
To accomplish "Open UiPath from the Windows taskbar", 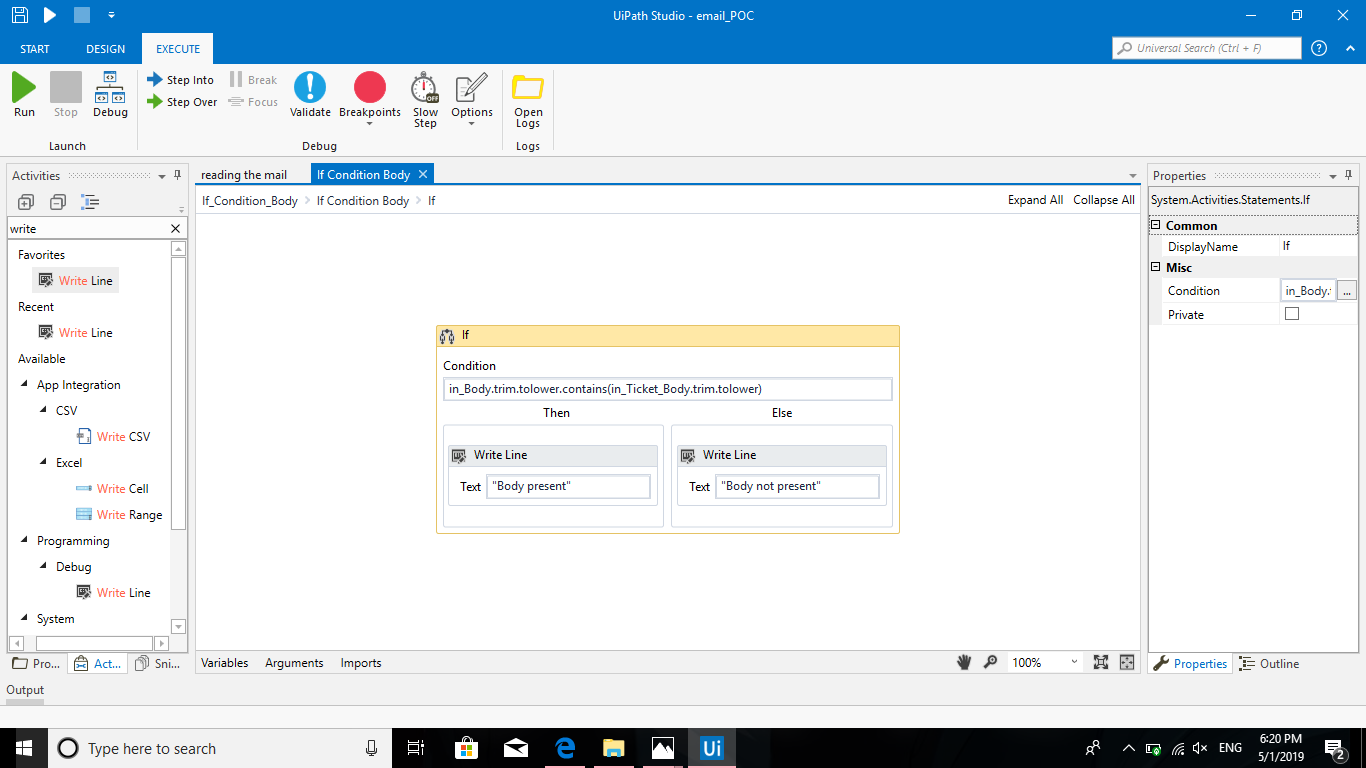I will 712,748.
